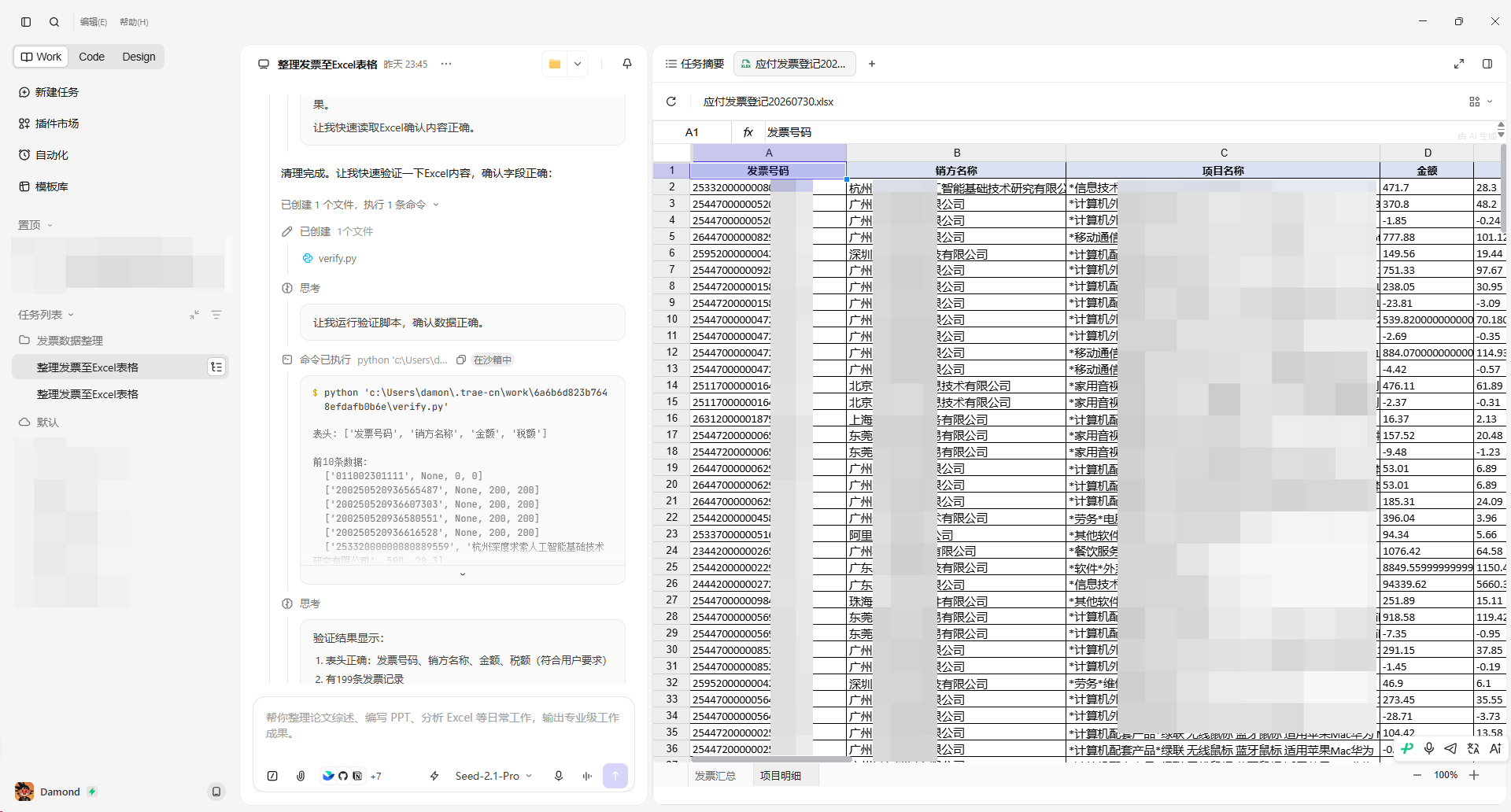
Task: Click the send arrow button
Action: (615, 776)
